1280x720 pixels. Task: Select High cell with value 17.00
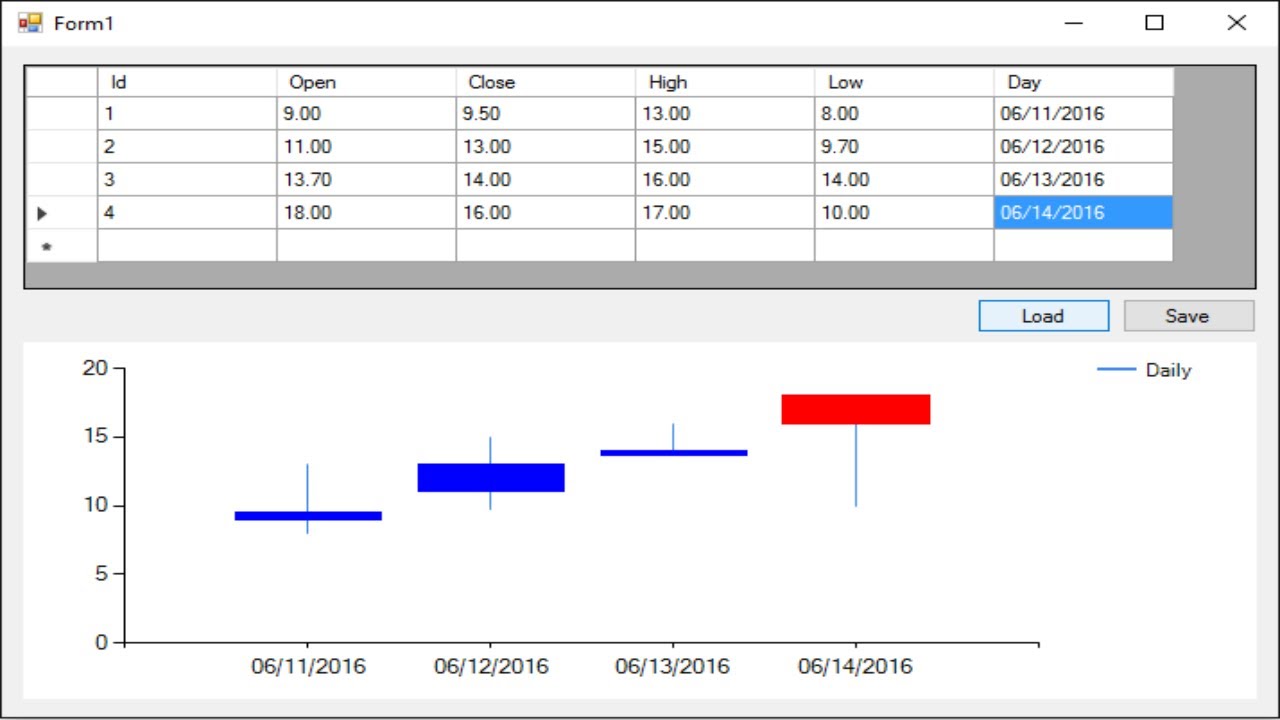coord(725,213)
